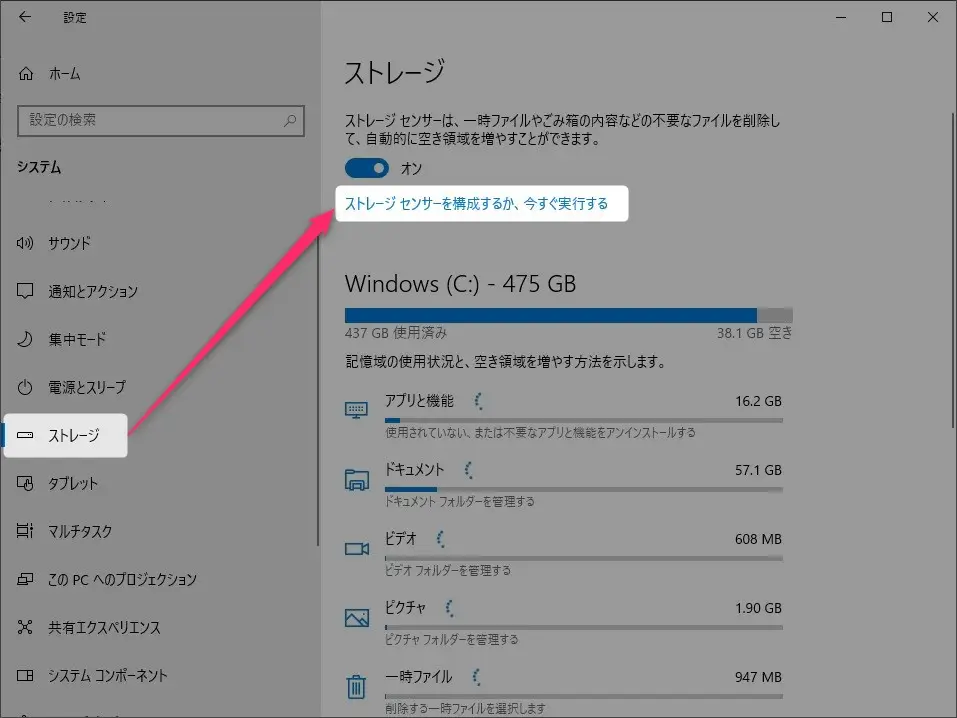
Task: Click the 1.90 GB size value
Action: tap(758, 608)
